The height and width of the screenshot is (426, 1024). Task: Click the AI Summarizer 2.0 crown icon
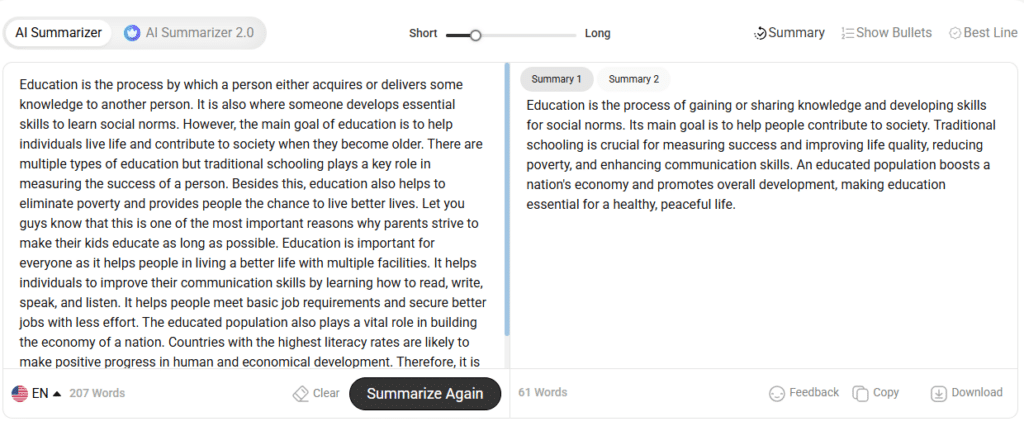click(131, 33)
